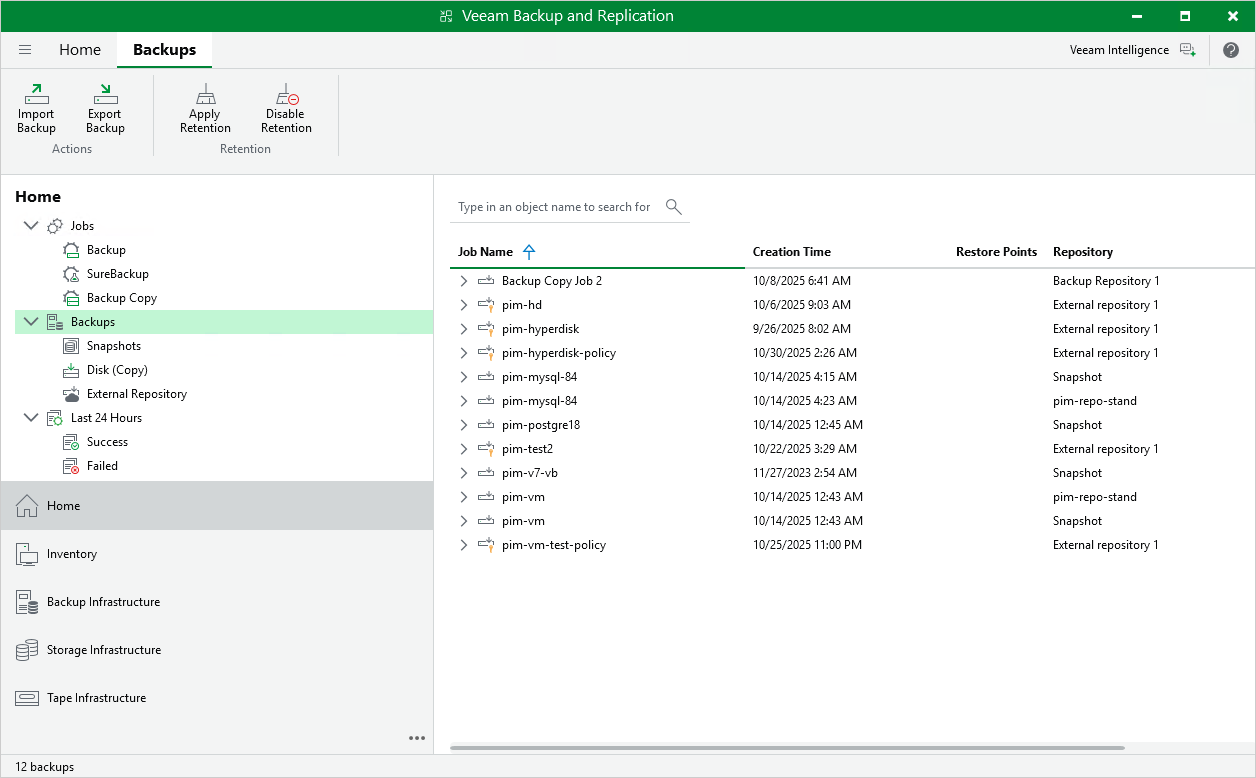Select the pim-test2 job name
The width and height of the screenshot is (1256, 778).
click(527, 449)
